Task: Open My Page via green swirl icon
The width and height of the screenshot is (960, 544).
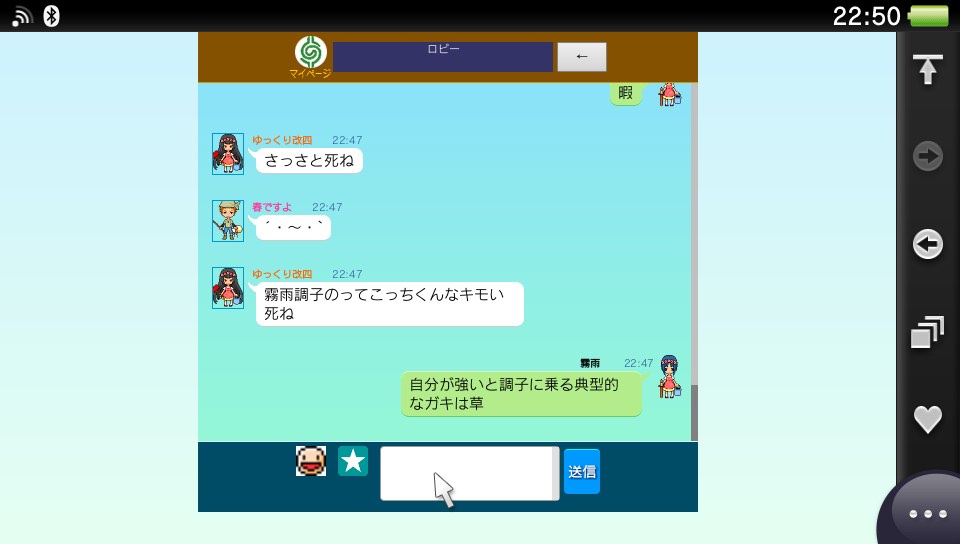Action: click(310, 54)
